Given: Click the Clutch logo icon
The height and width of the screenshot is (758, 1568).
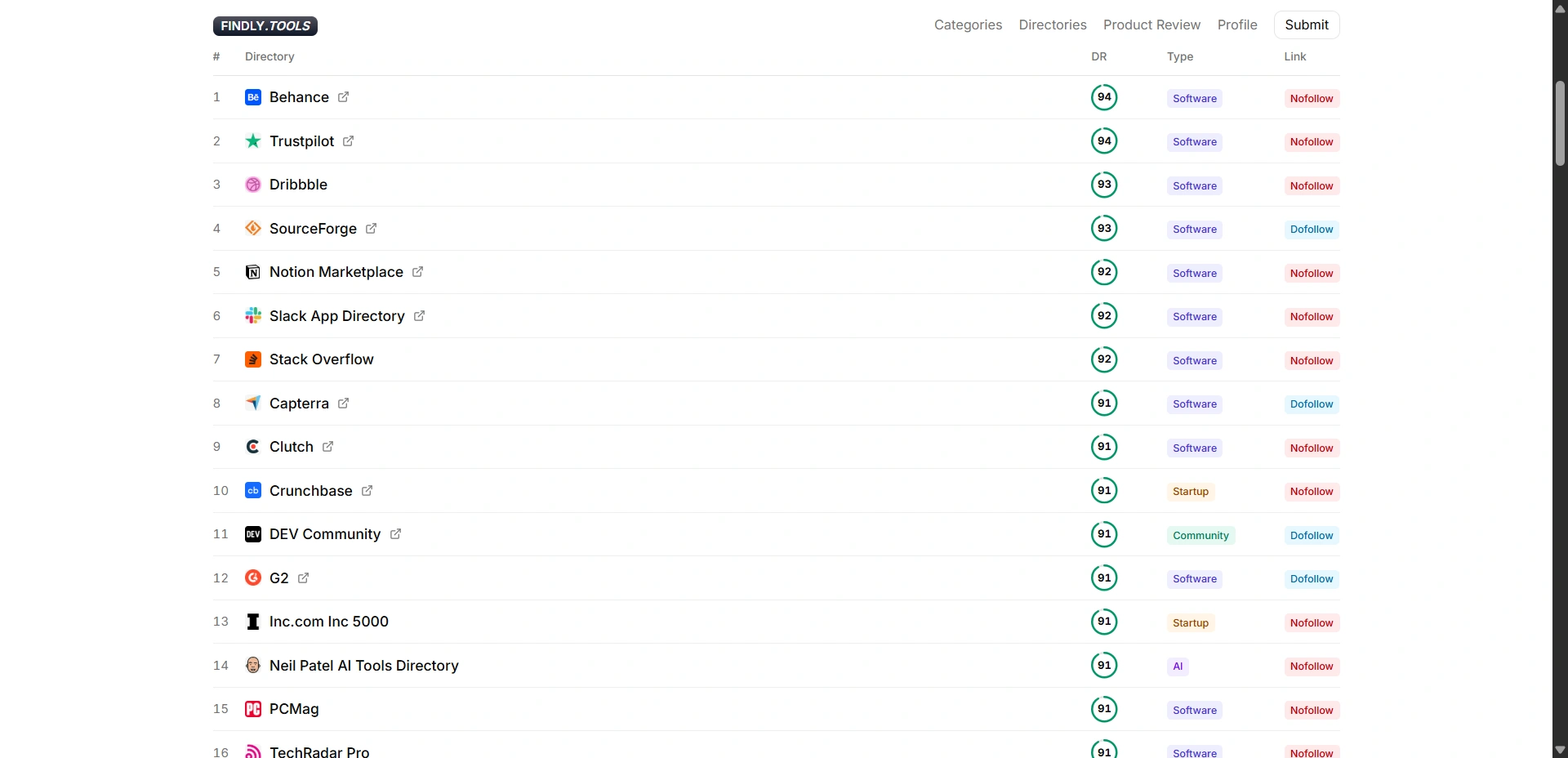Looking at the screenshot, I should (x=253, y=447).
